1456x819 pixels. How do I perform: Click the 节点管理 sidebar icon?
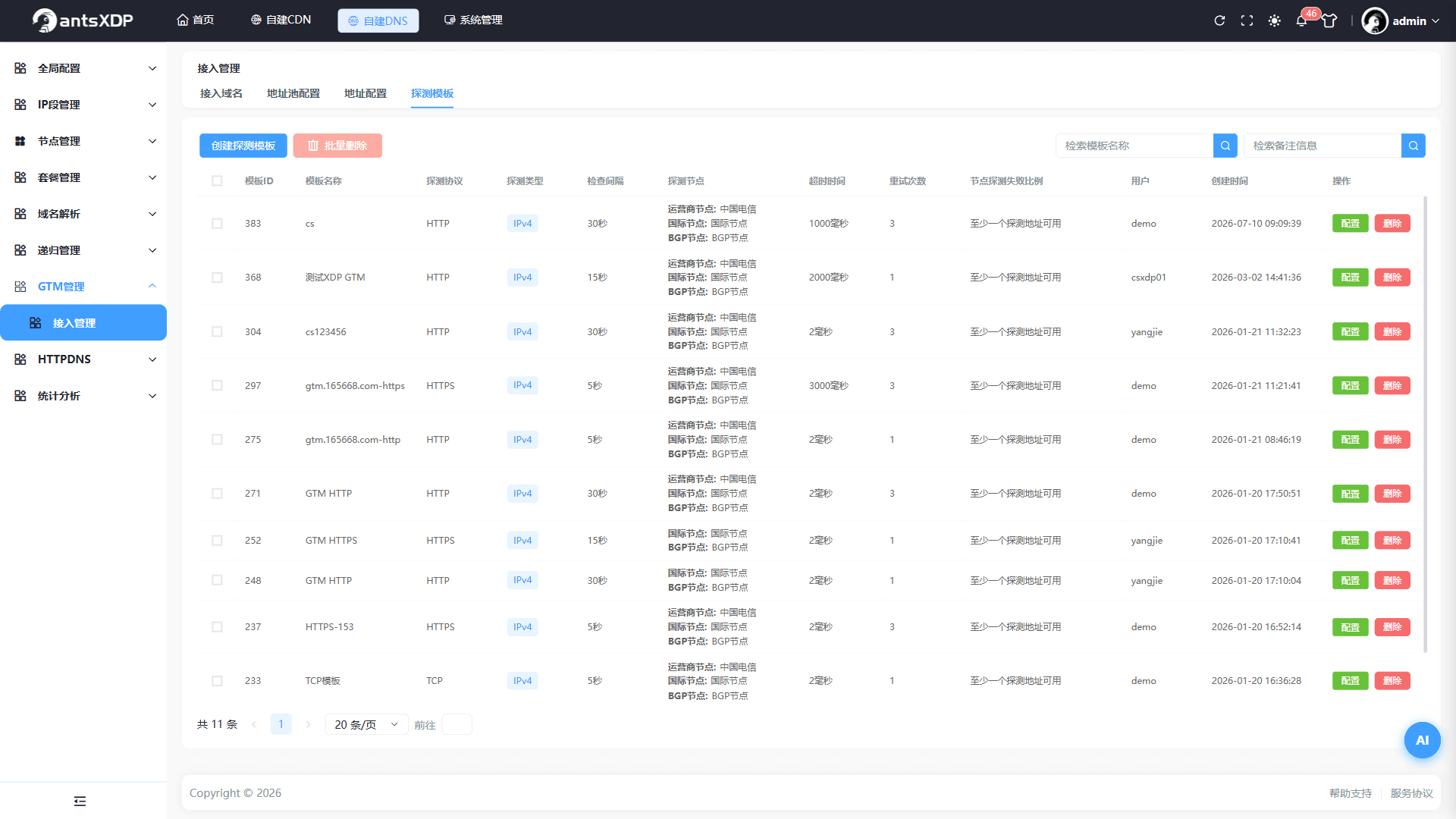20,141
